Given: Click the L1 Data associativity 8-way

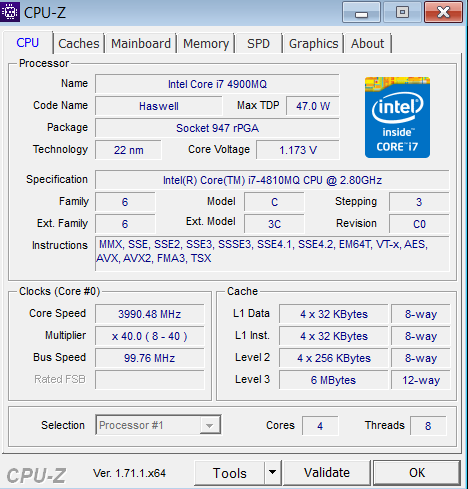Looking at the screenshot, I should (421, 314).
